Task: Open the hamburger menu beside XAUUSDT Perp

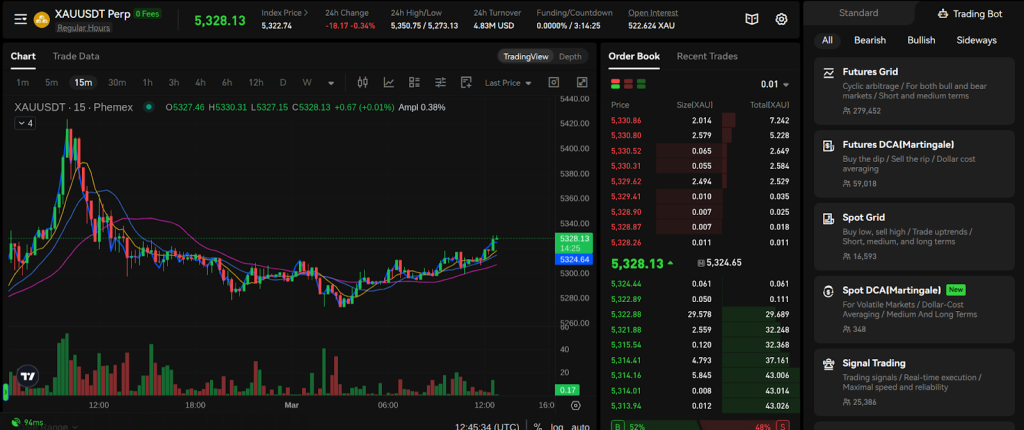Action: pos(20,19)
